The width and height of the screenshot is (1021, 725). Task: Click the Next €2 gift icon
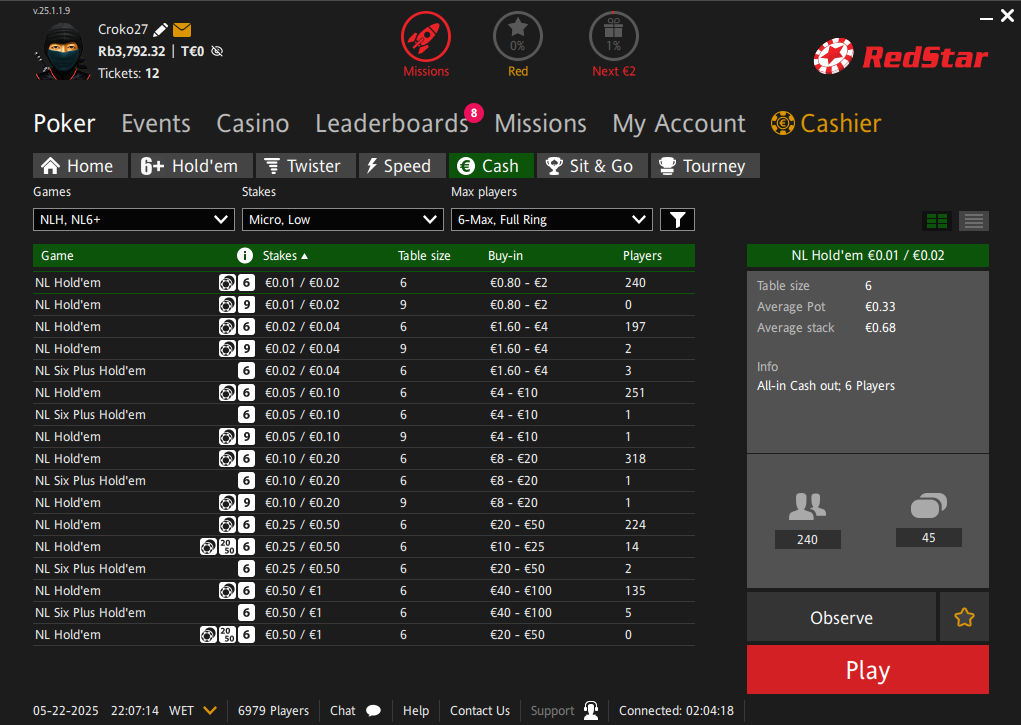[x=613, y=36]
